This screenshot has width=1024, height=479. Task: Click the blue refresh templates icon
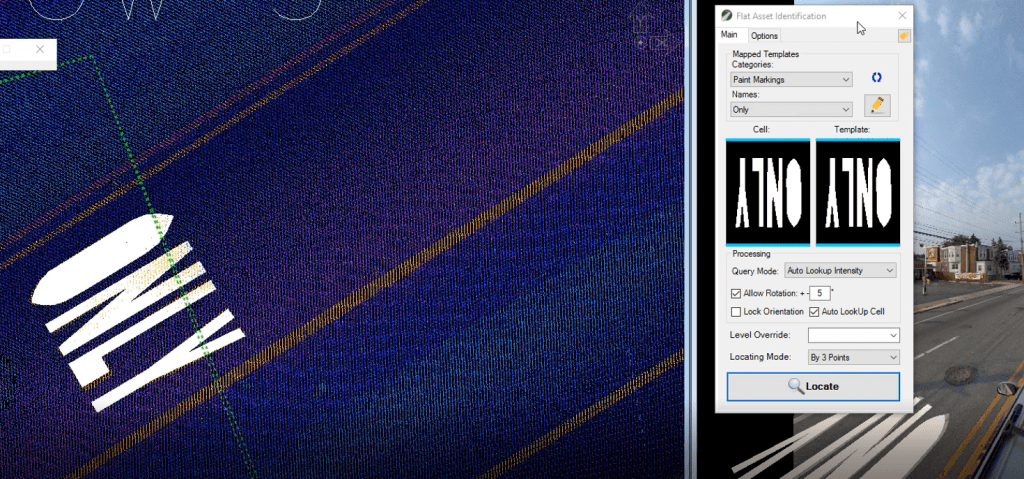tap(876, 78)
